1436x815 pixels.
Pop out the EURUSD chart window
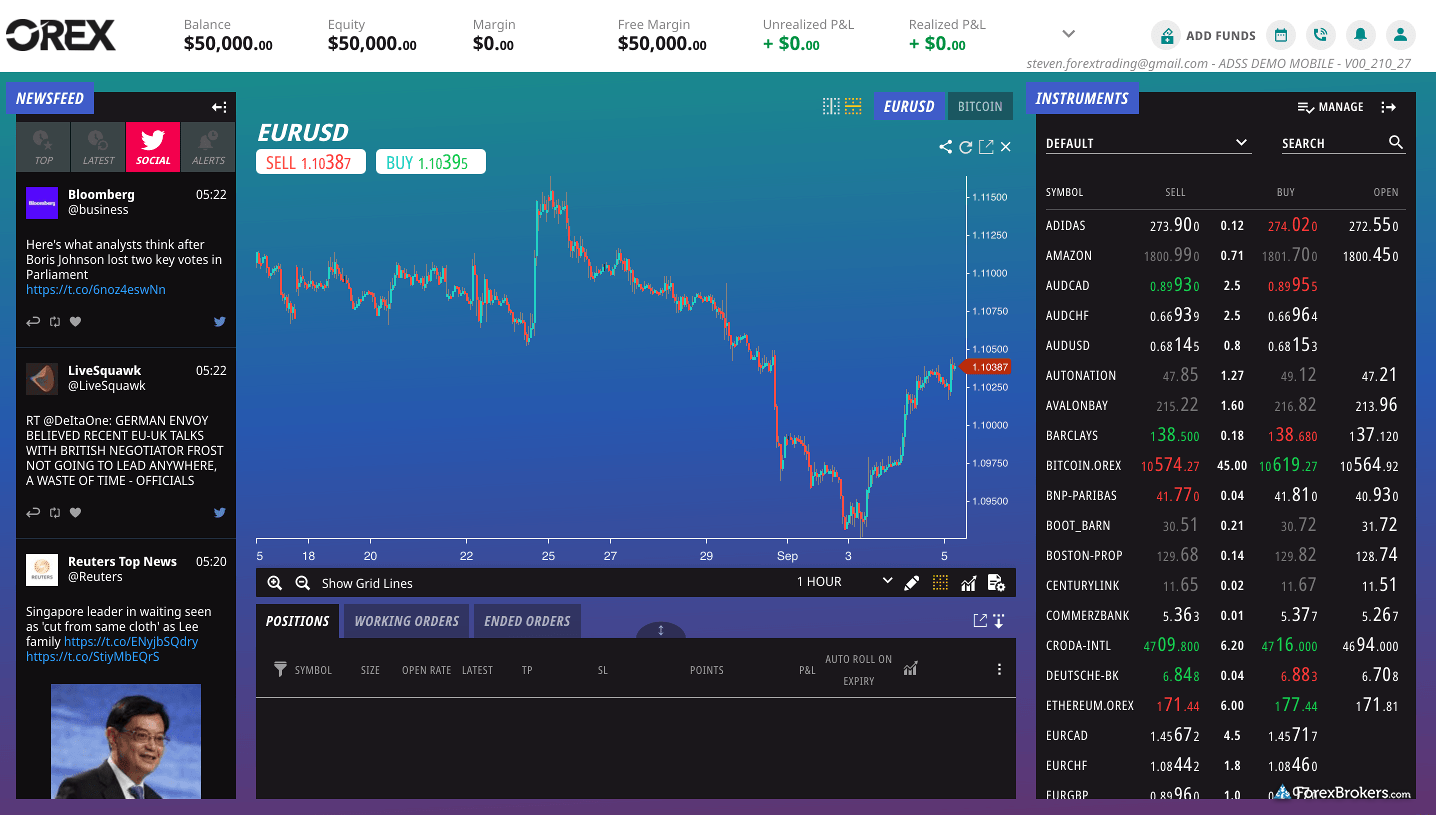point(986,147)
